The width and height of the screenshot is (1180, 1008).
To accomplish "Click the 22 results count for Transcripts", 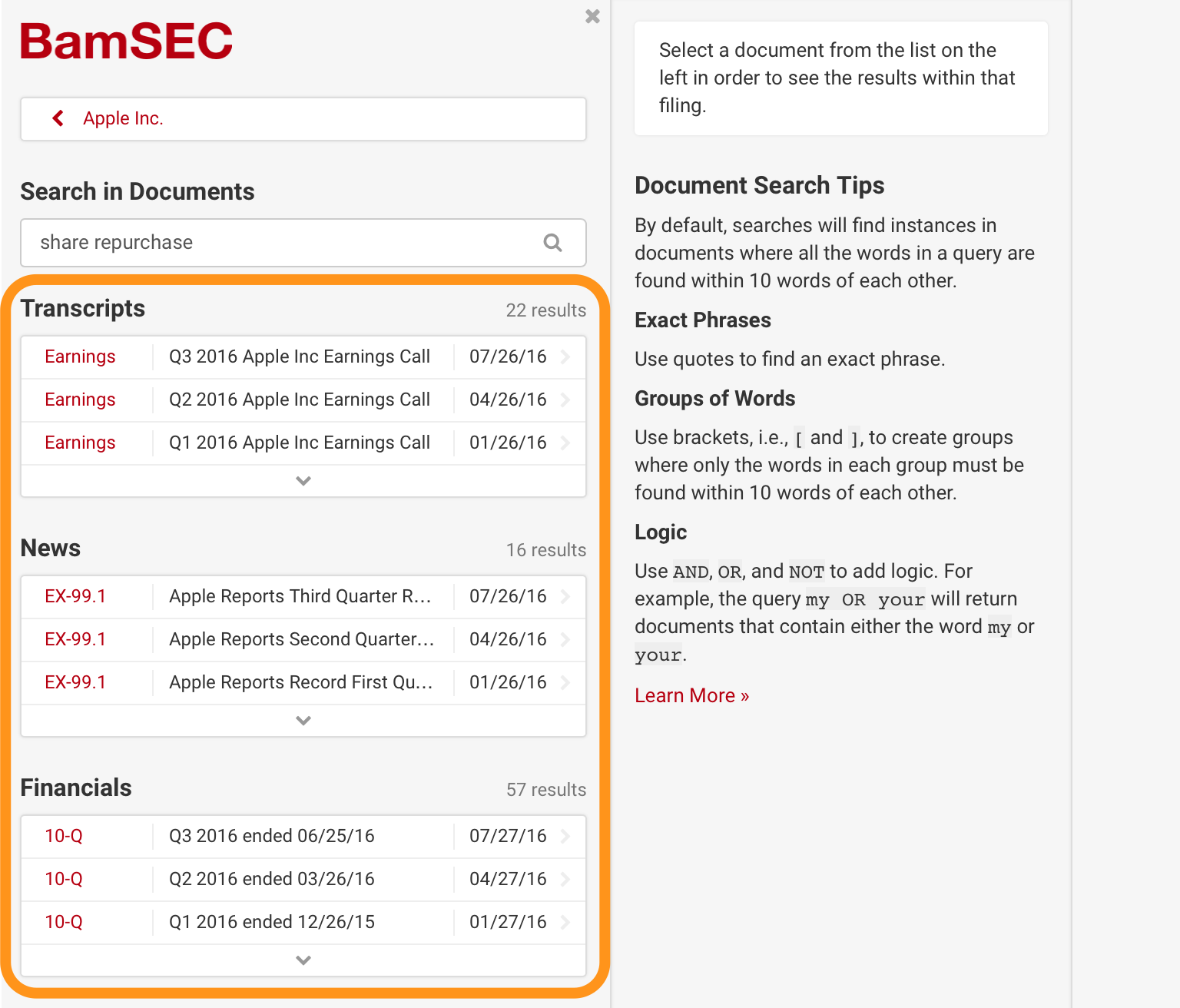I will click(545, 310).
